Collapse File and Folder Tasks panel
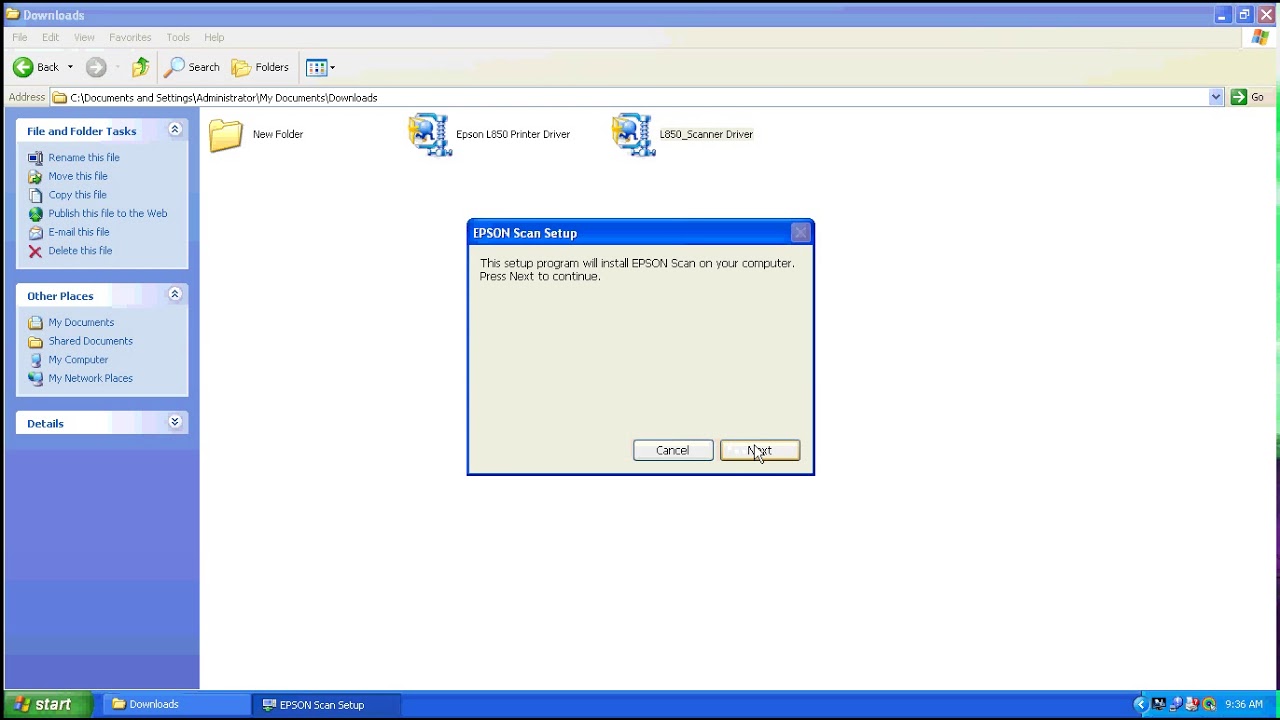The image size is (1280, 720). pyautogui.click(x=175, y=130)
